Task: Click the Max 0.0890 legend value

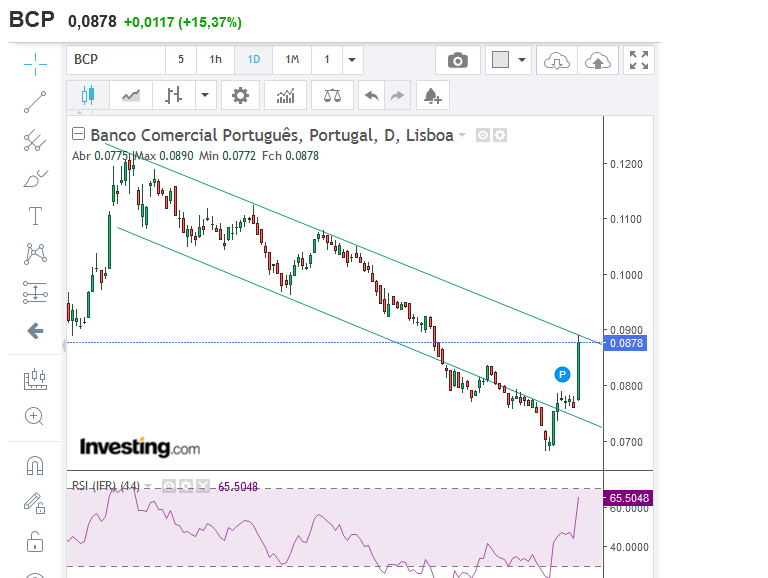Action: click(x=164, y=156)
